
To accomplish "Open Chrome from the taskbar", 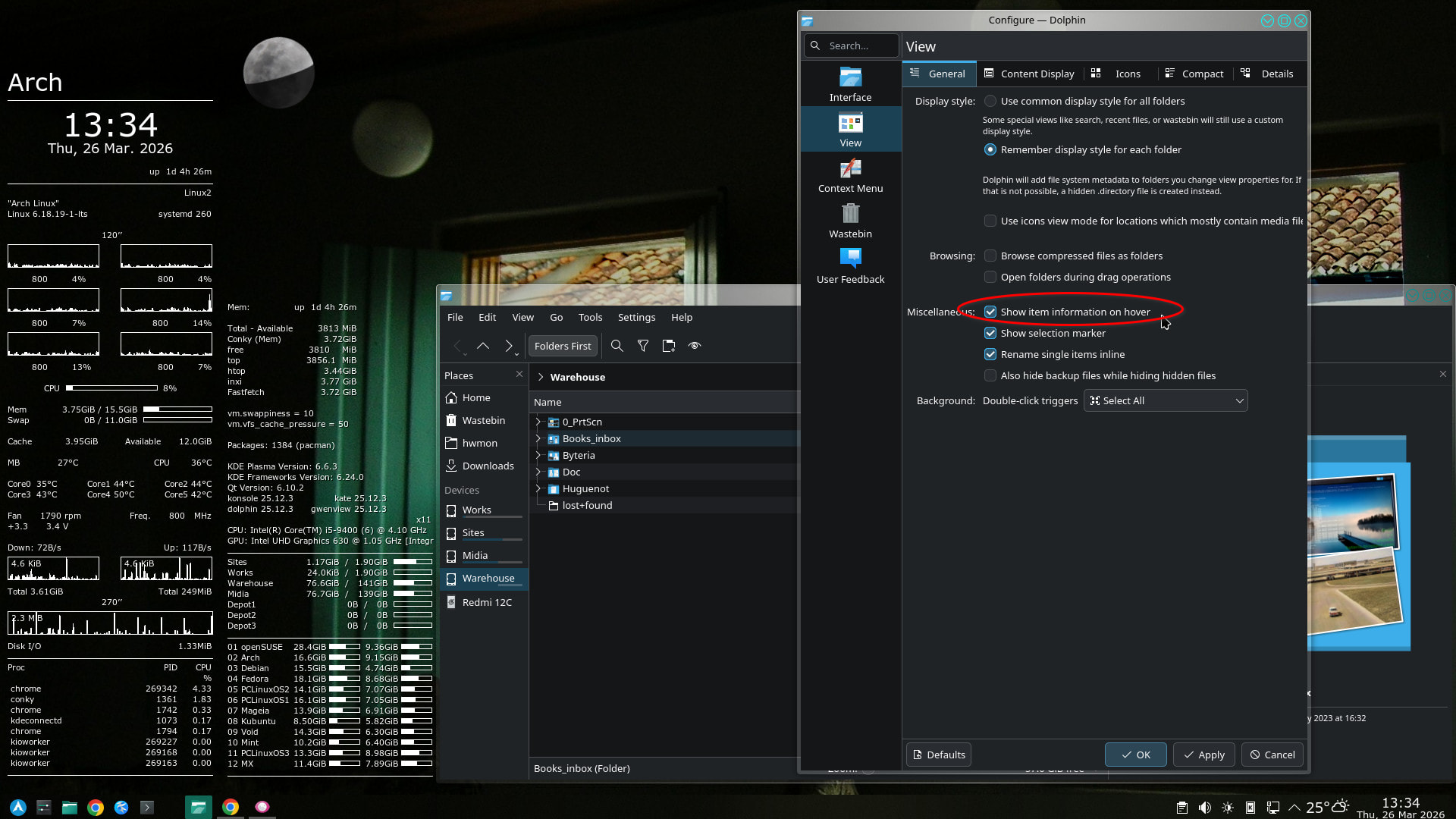I will [96, 808].
